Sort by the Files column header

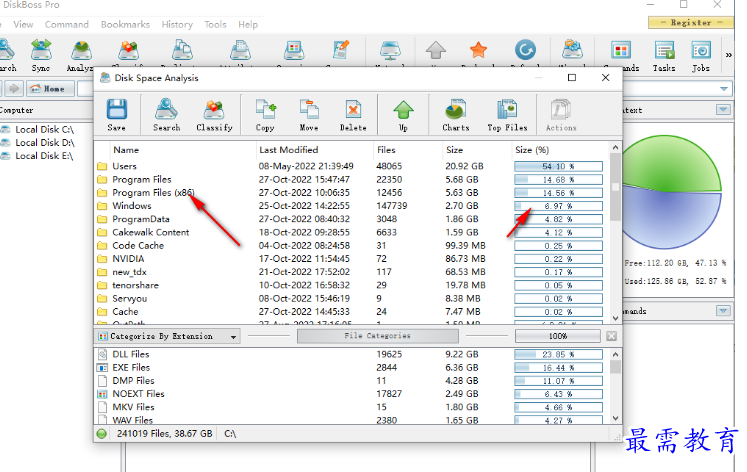pos(386,150)
